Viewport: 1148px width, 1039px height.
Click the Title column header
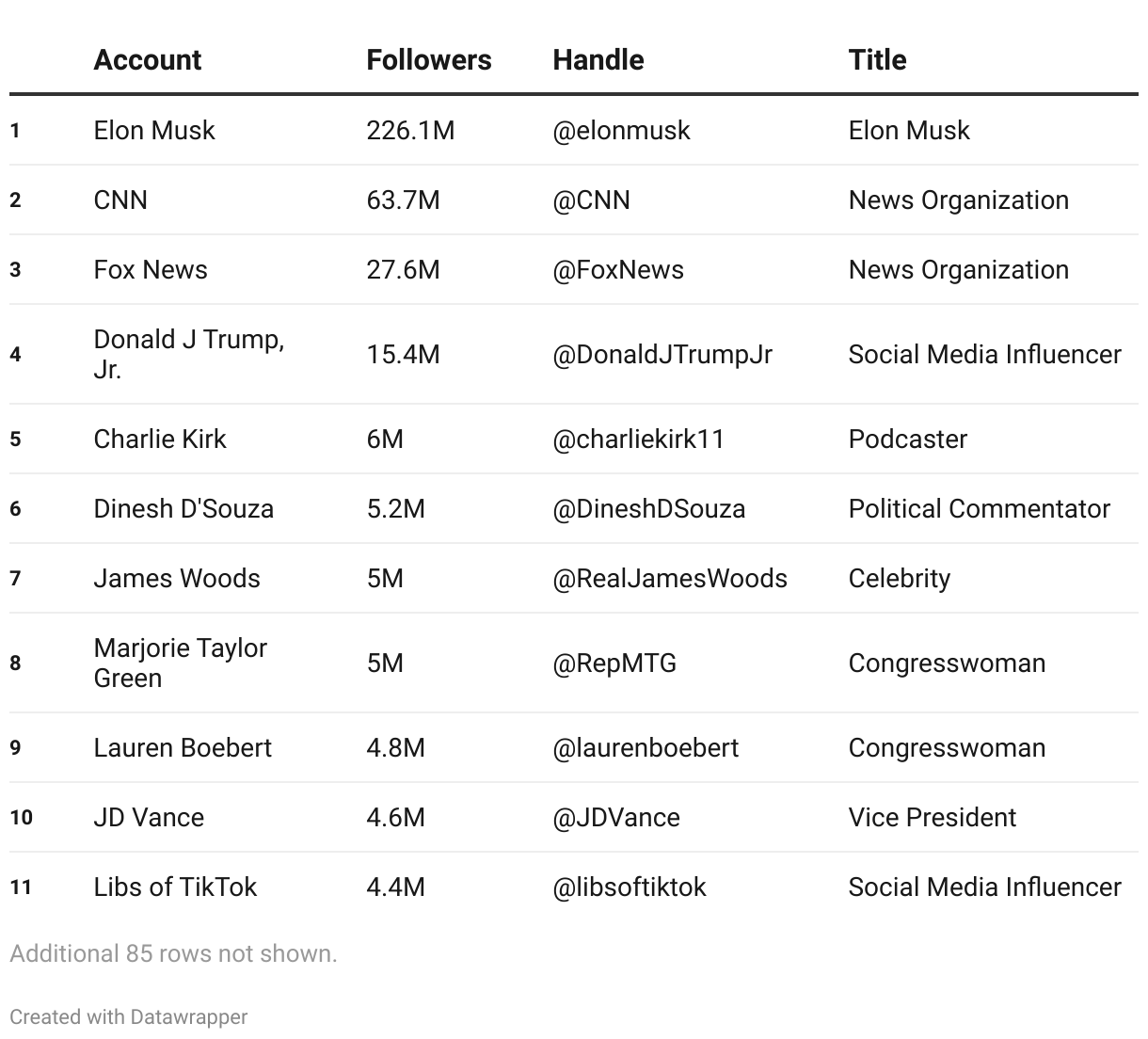click(x=877, y=60)
